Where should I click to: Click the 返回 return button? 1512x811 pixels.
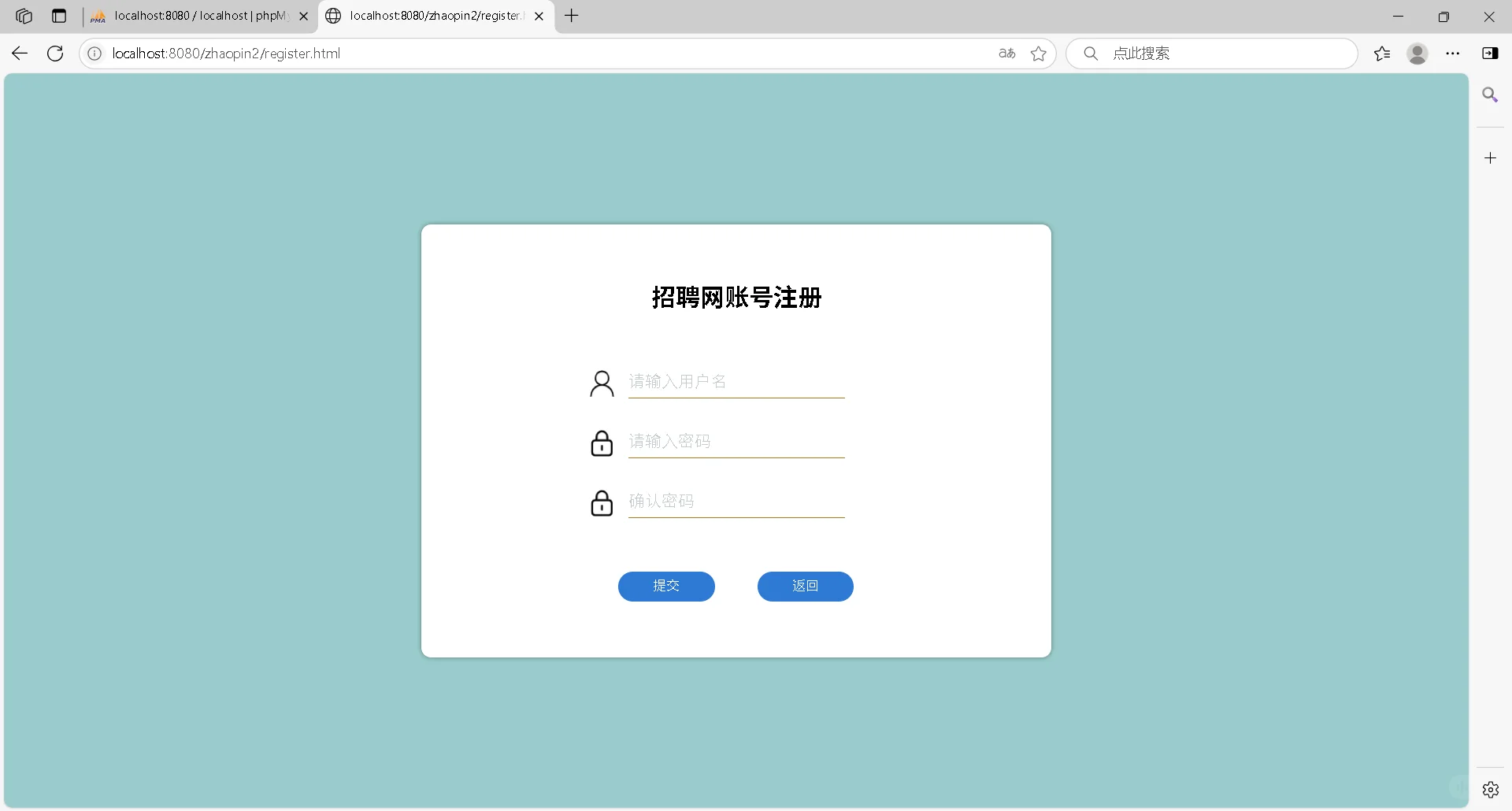click(x=805, y=586)
